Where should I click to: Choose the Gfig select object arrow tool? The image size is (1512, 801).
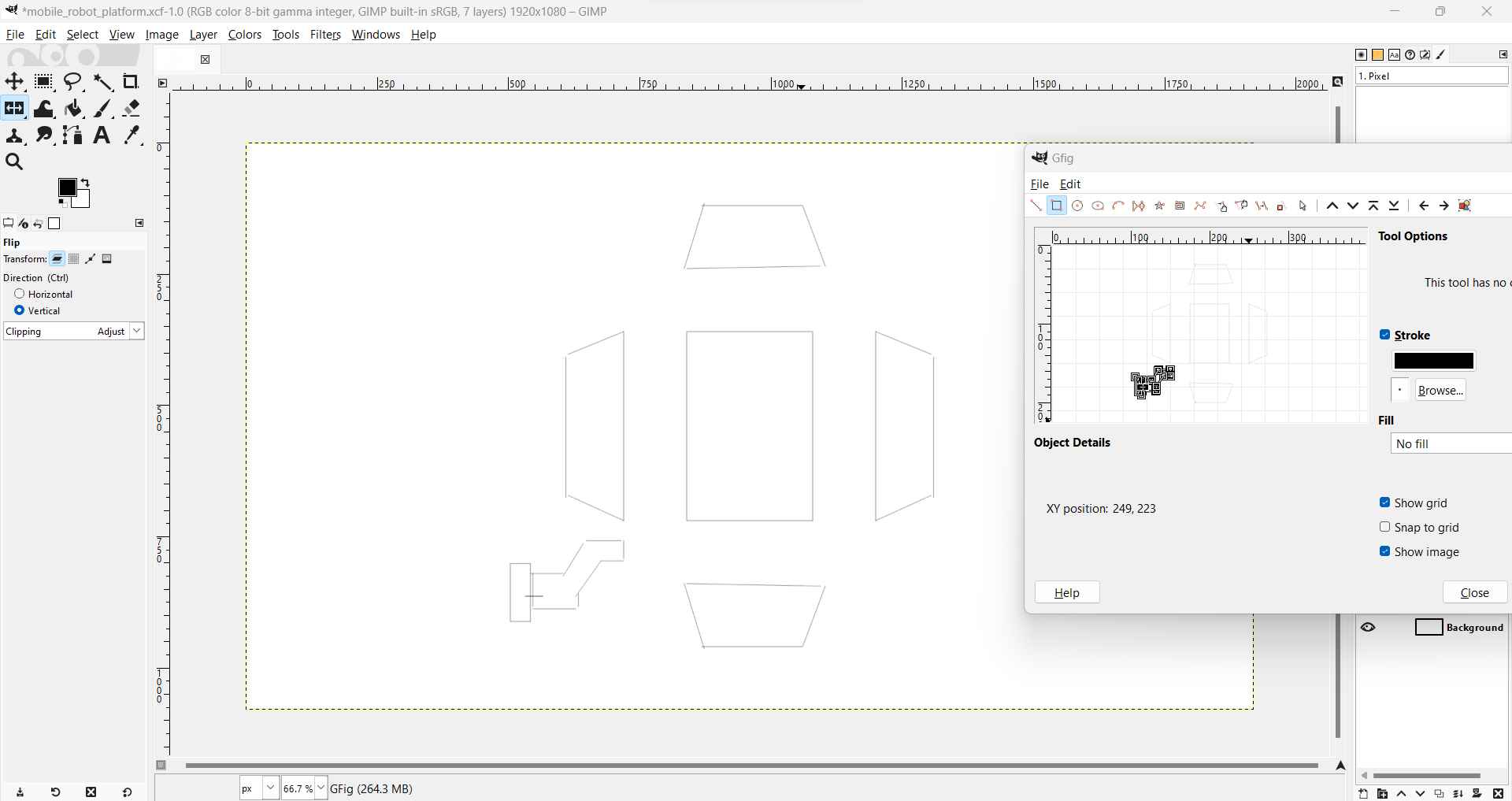coord(1303,206)
